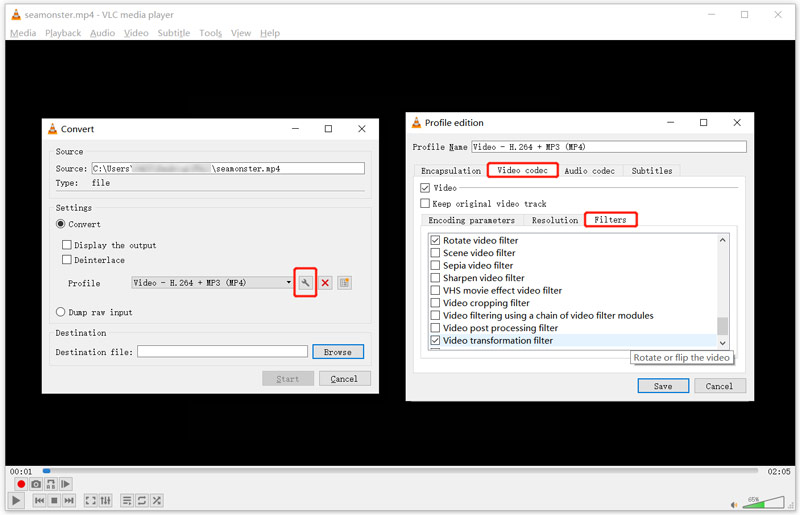The width and height of the screenshot is (800, 515).
Task: Click the Play button
Action: click(x=16, y=500)
